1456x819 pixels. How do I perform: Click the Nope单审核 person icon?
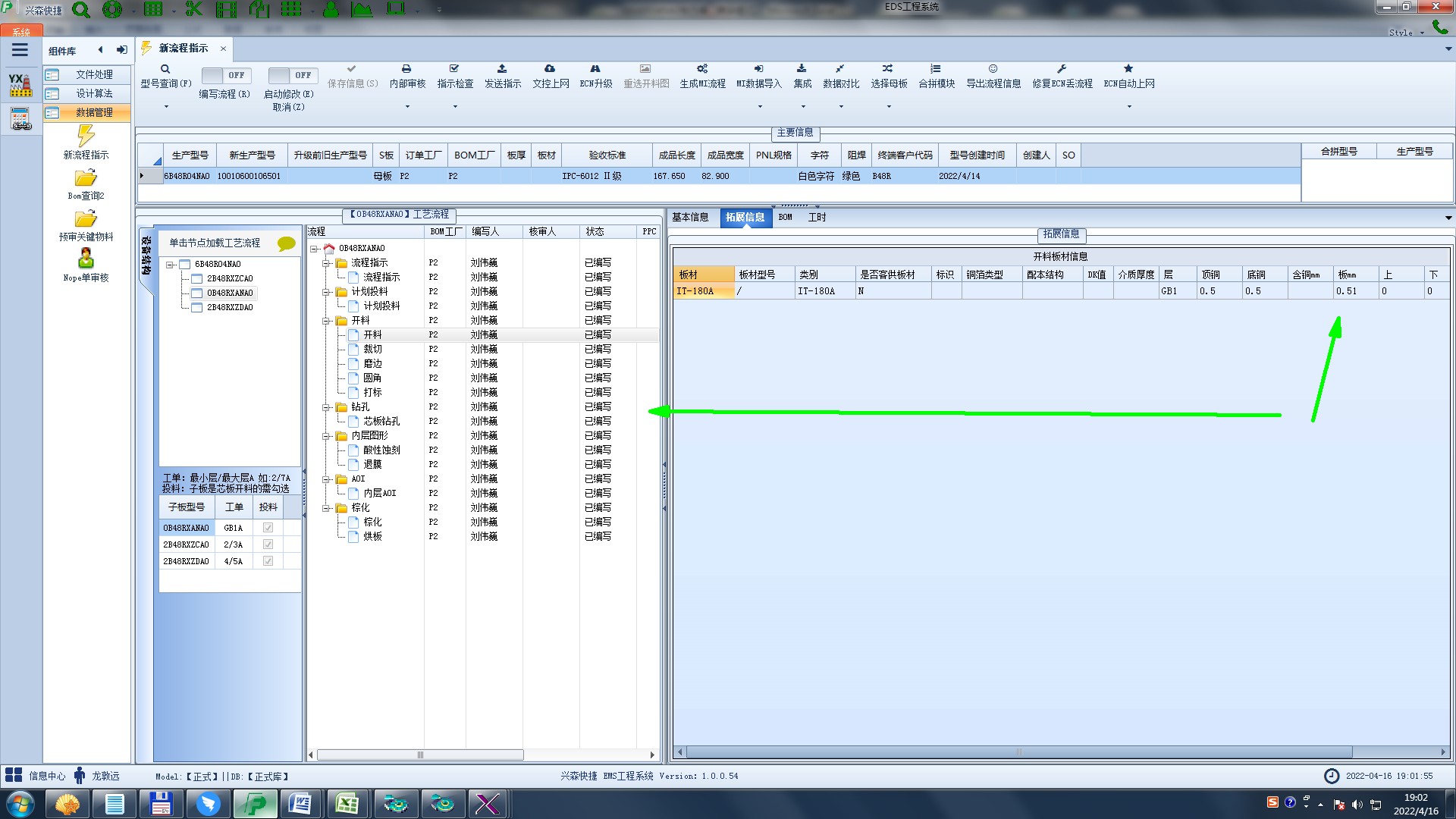[x=86, y=259]
